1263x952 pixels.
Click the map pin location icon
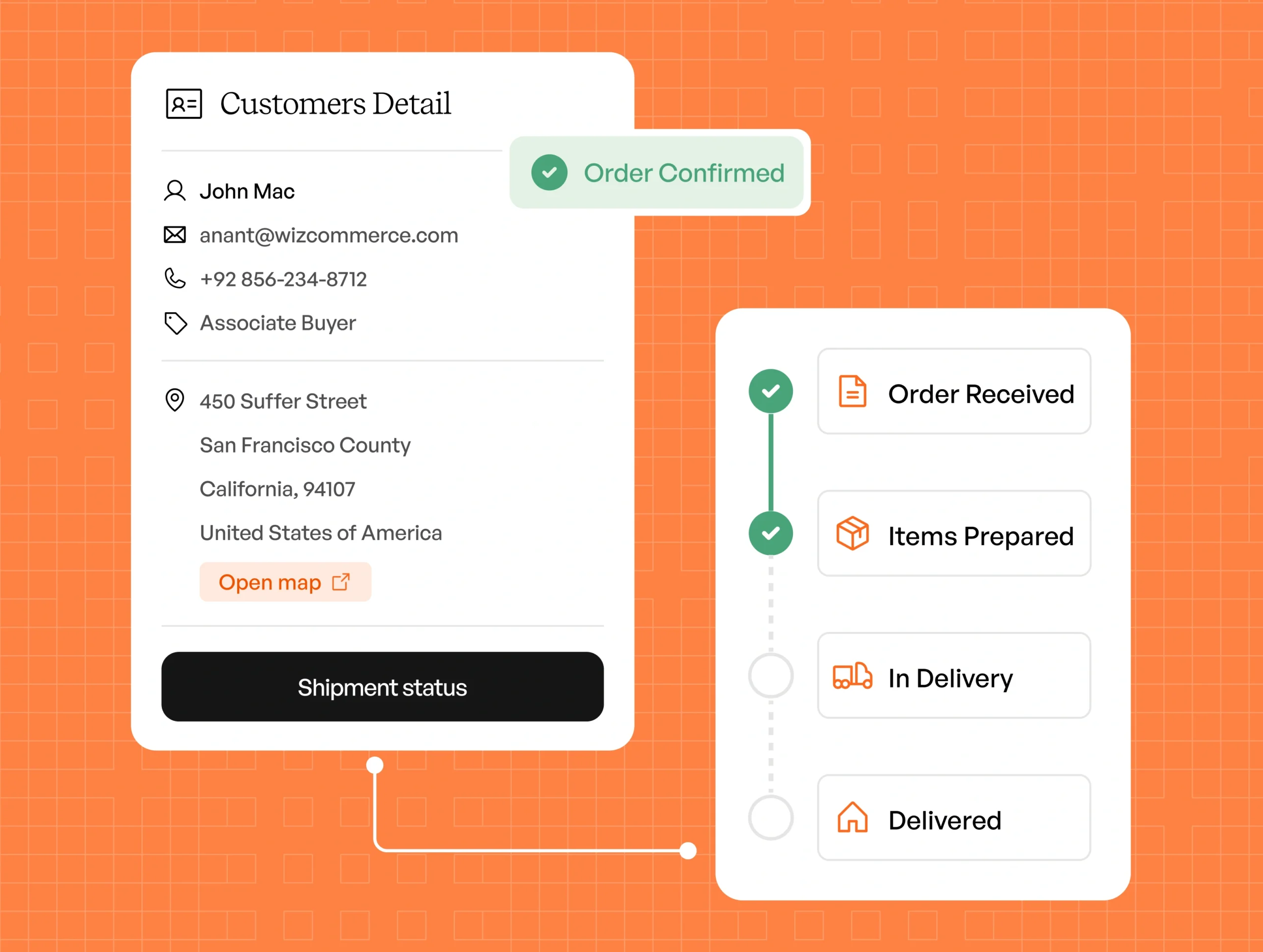coord(175,400)
